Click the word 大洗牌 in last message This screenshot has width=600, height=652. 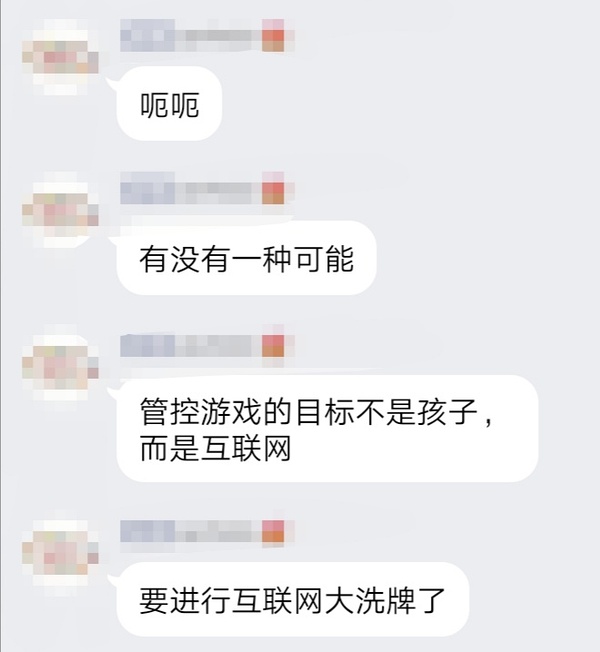tap(370, 600)
